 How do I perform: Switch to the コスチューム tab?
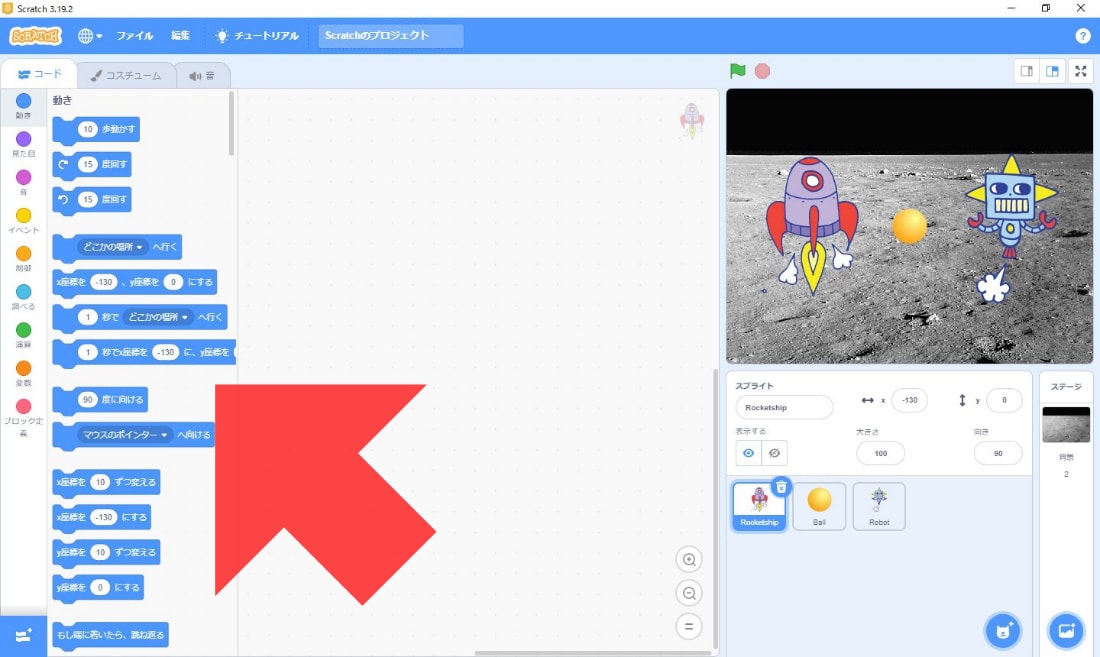[x=126, y=76]
